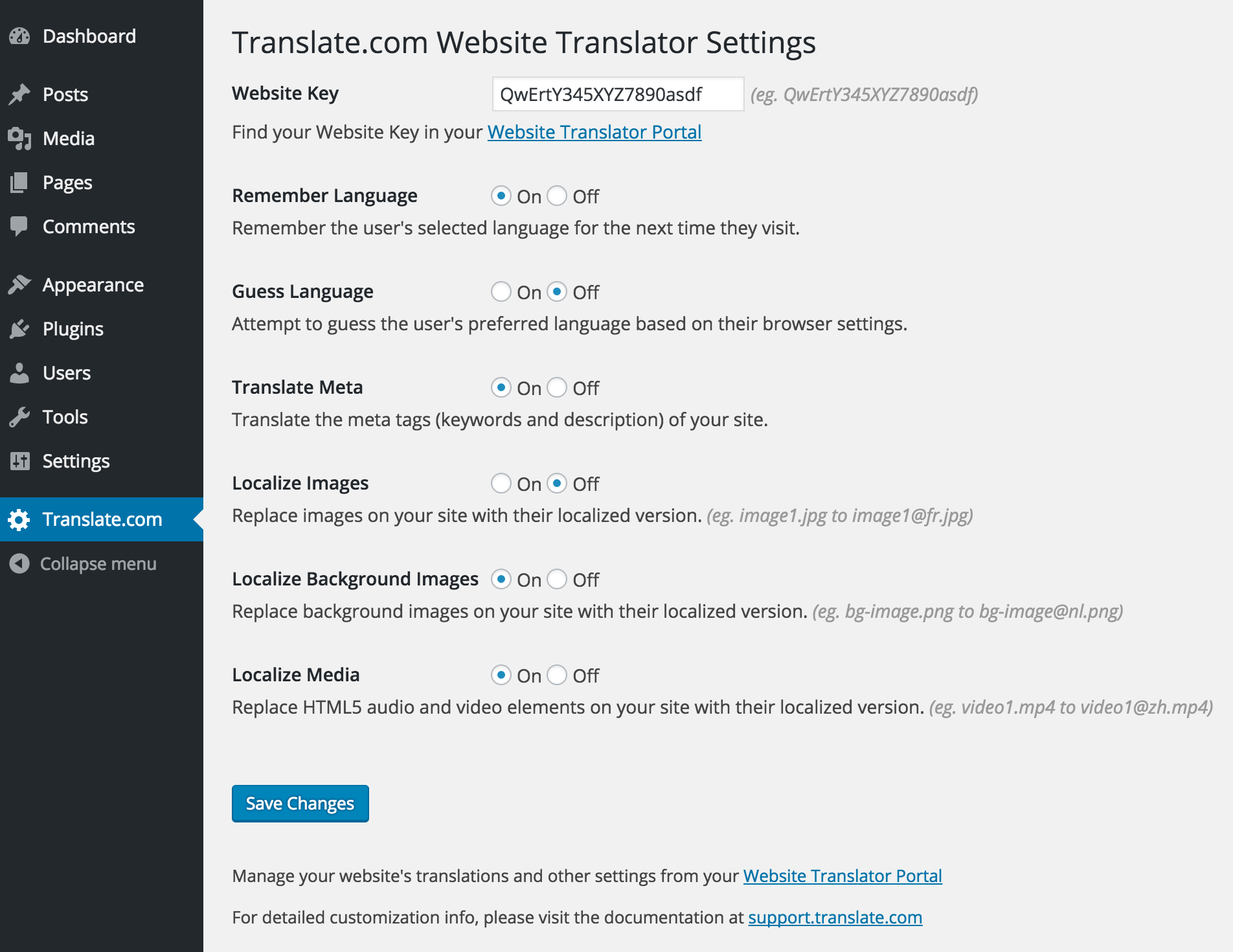Click the Pages document icon
Image resolution: width=1233 pixels, height=952 pixels.
[x=20, y=182]
